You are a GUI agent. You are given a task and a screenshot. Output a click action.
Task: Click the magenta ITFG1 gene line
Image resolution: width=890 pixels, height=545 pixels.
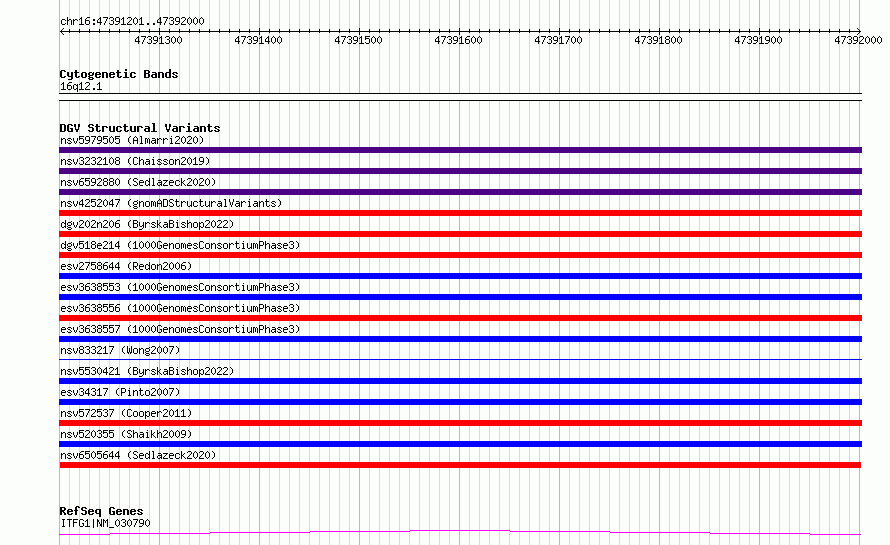click(x=460, y=533)
